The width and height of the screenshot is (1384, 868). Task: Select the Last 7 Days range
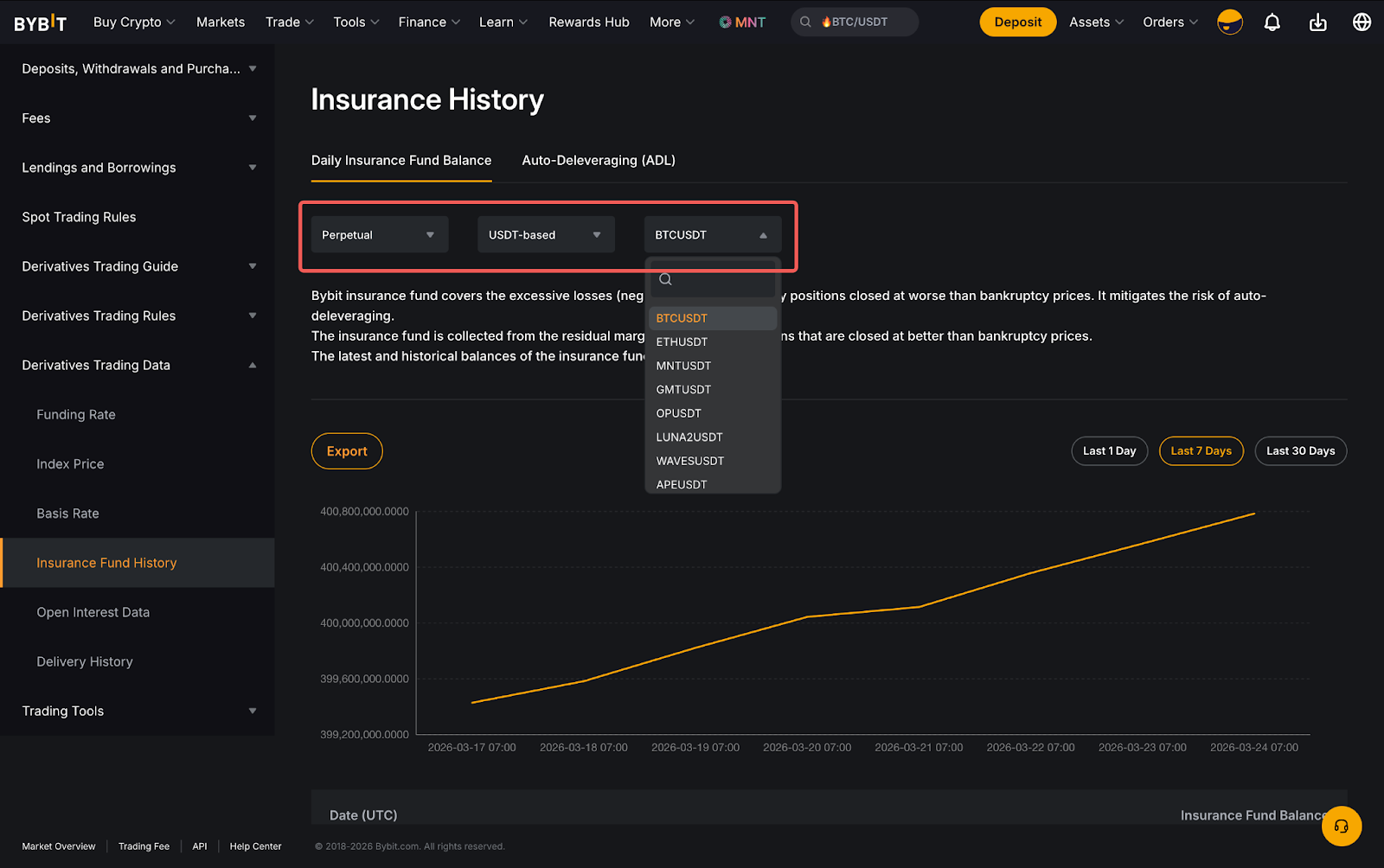tap(1201, 451)
